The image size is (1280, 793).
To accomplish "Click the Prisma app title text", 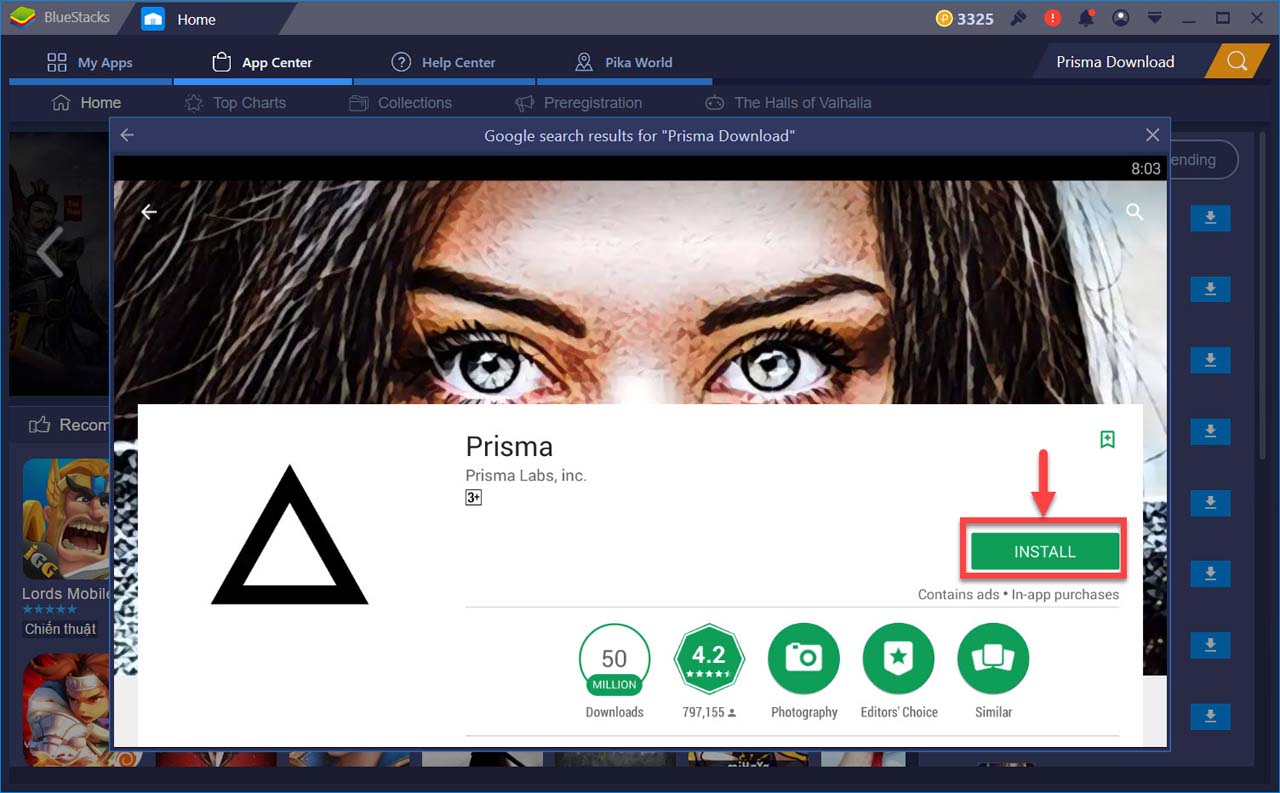I will click(x=509, y=446).
